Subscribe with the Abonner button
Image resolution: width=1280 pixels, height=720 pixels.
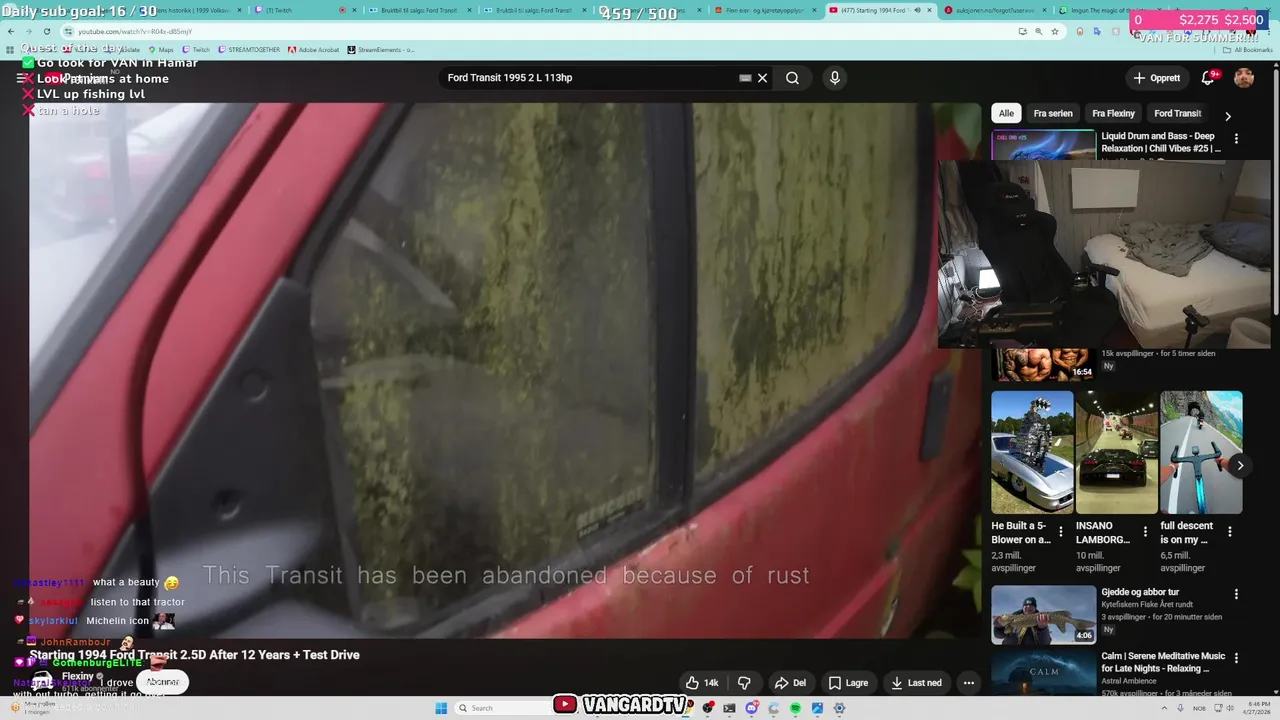pos(163,682)
